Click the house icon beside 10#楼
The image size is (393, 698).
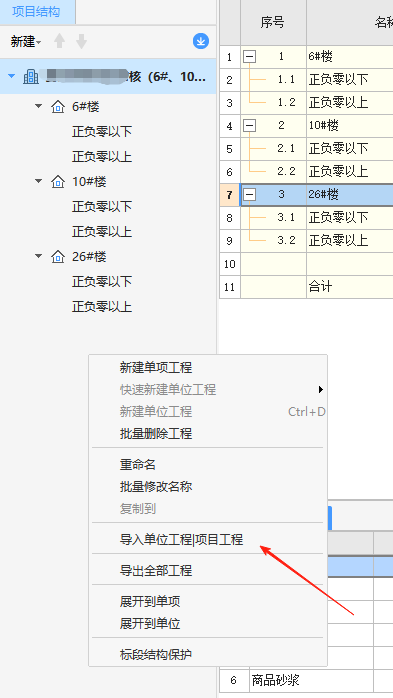coord(58,182)
